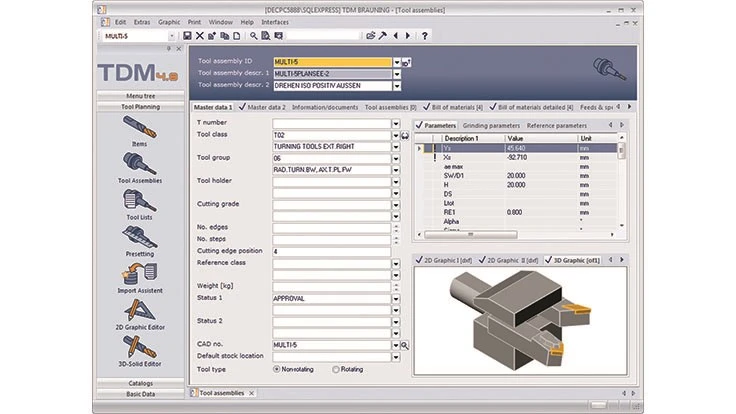Click the help question mark icon
Image resolution: width=736 pixels, height=414 pixels.
pos(425,35)
